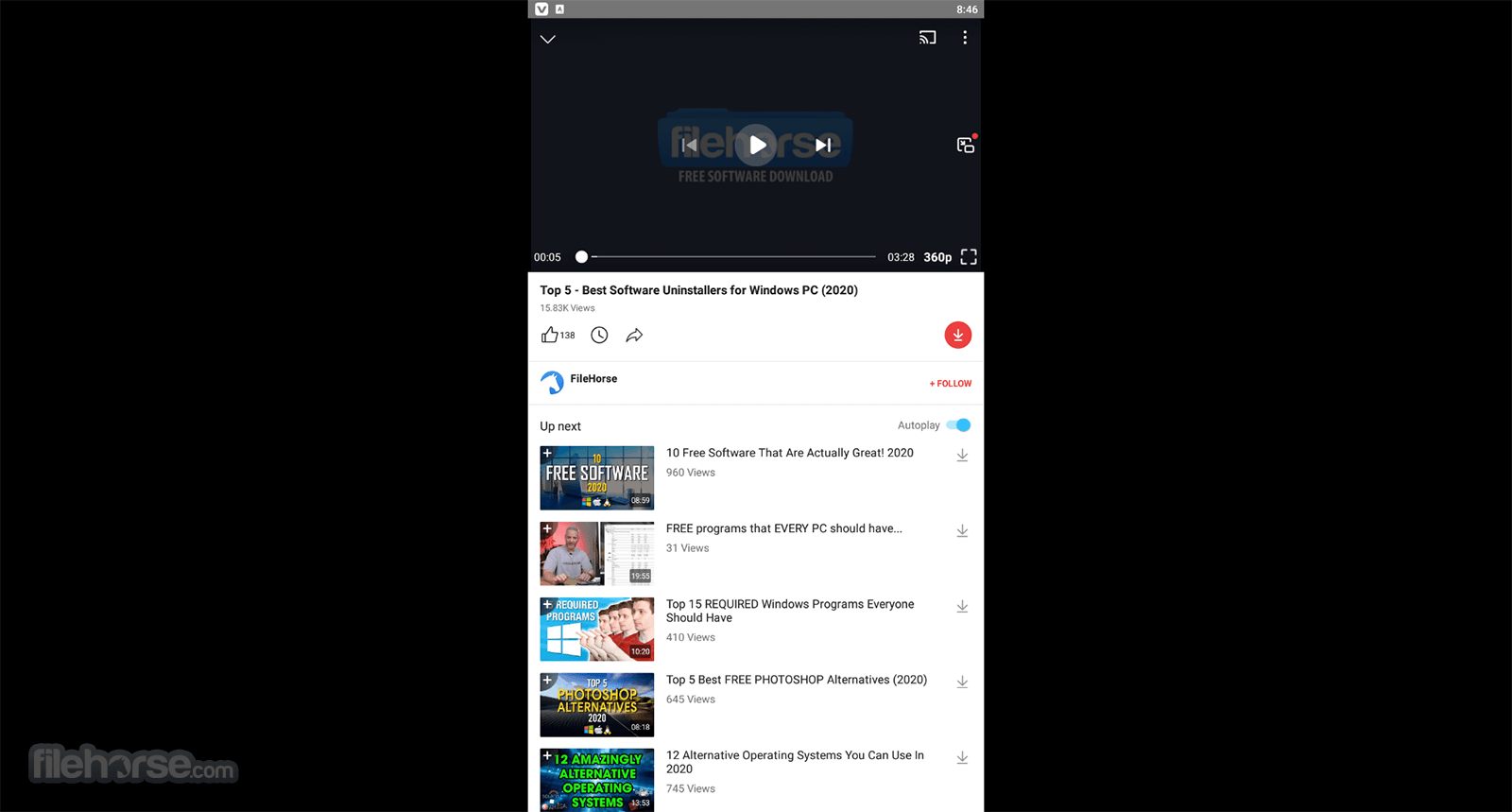Image resolution: width=1512 pixels, height=812 pixels.
Task: Click the '645 Views' text
Action: (691, 700)
